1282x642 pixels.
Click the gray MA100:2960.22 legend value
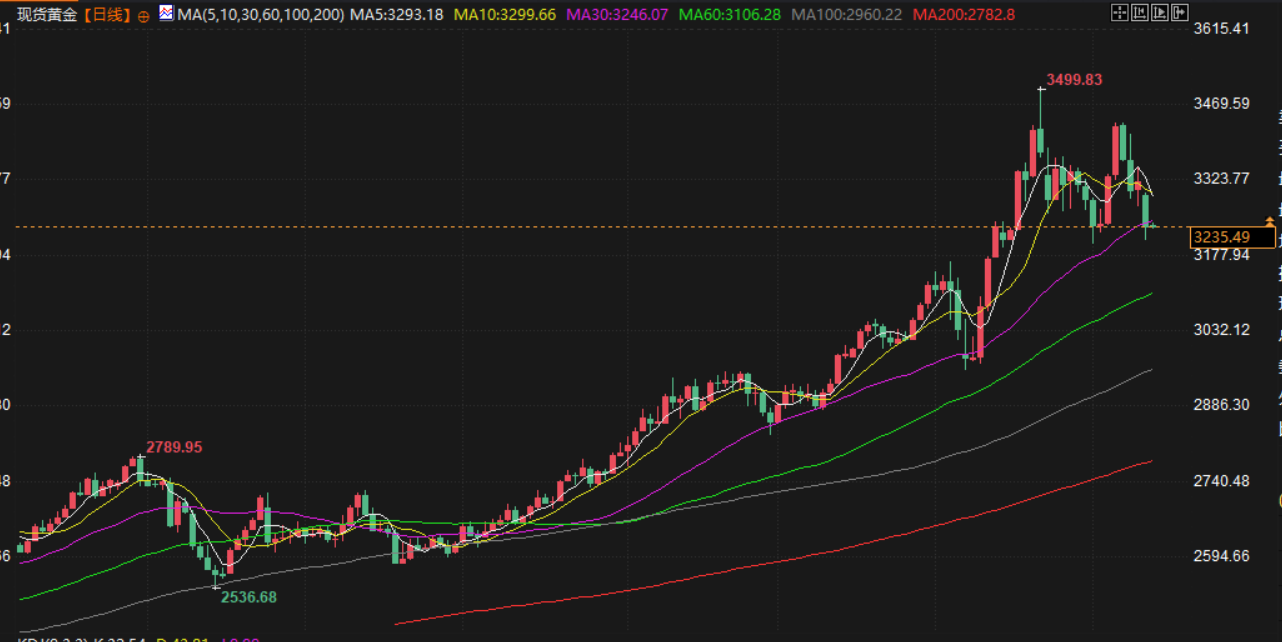tap(846, 15)
